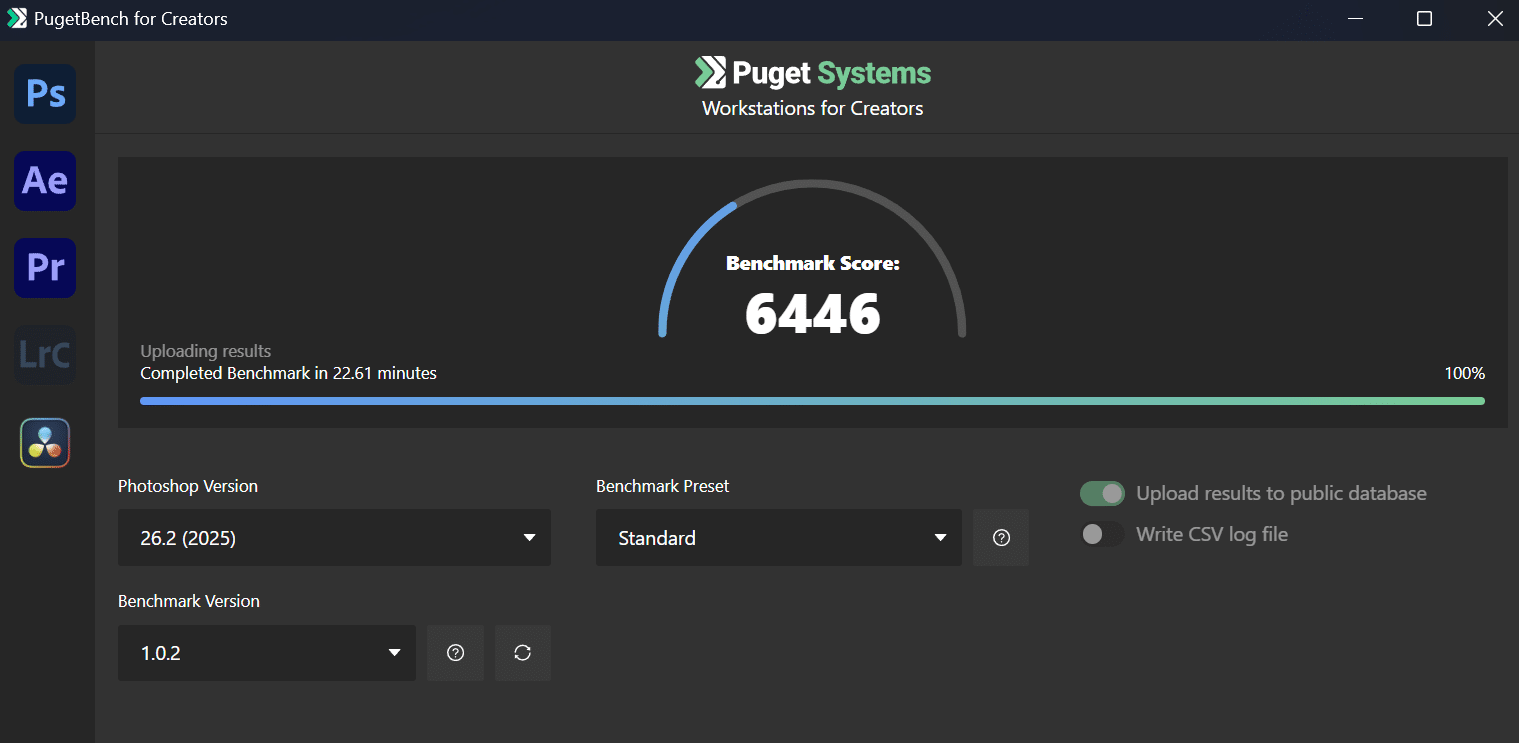
Task: Click the PugetBench title bar app icon
Action: pos(17,18)
